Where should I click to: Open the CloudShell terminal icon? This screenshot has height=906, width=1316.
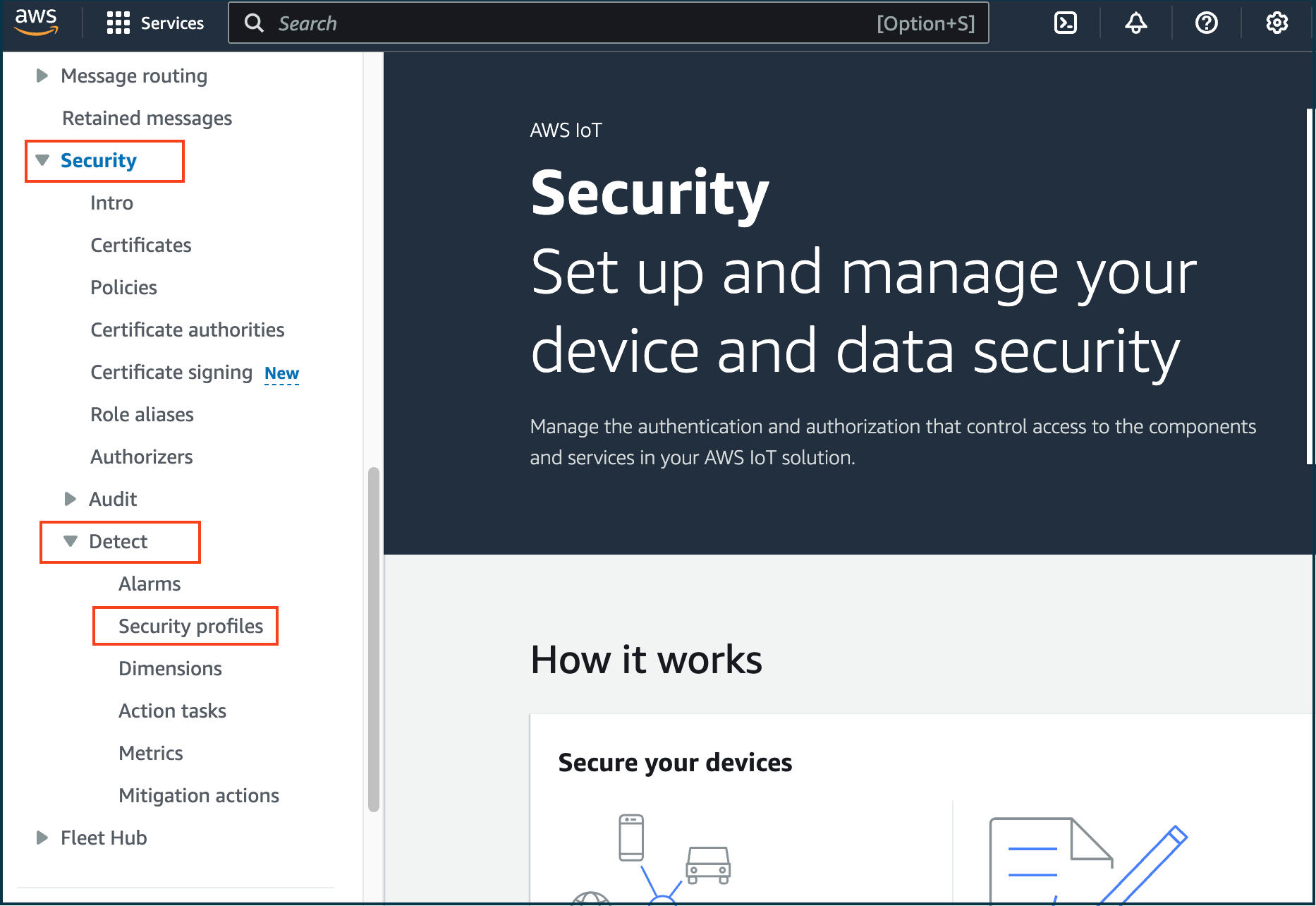[1065, 23]
